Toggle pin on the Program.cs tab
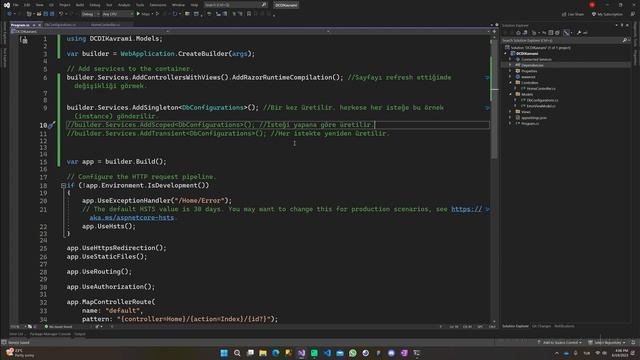 pos(34,25)
